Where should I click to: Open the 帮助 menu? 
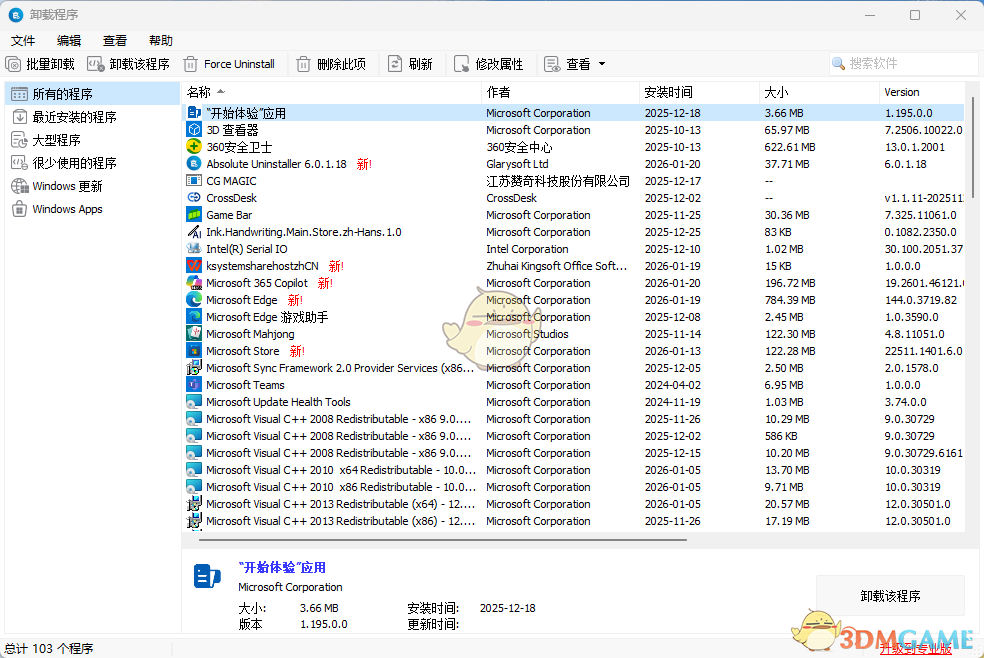pyautogui.click(x=160, y=40)
